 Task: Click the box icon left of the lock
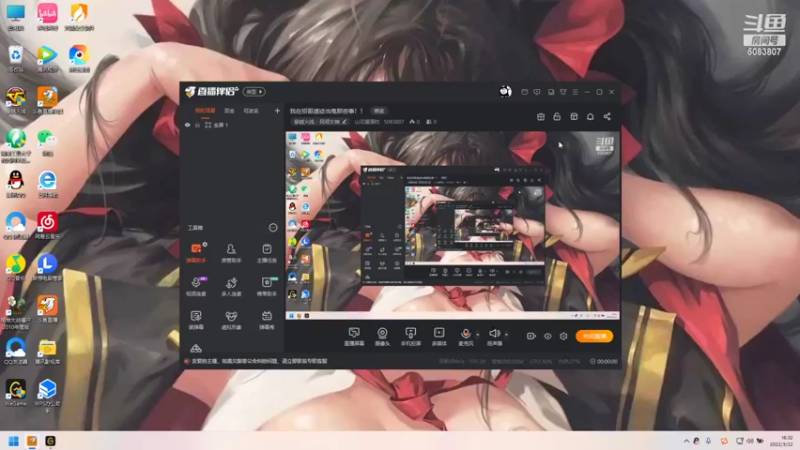click(541, 116)
